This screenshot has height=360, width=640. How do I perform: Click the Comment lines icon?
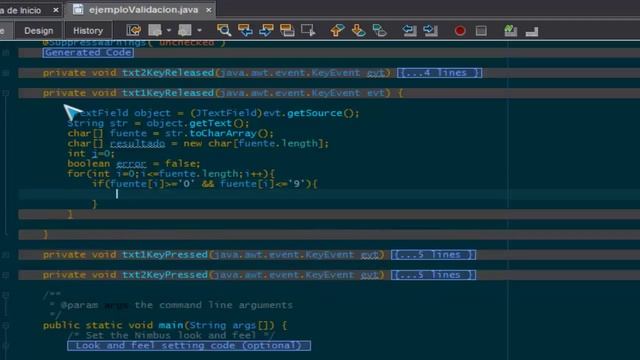click(x=511, y=31)
